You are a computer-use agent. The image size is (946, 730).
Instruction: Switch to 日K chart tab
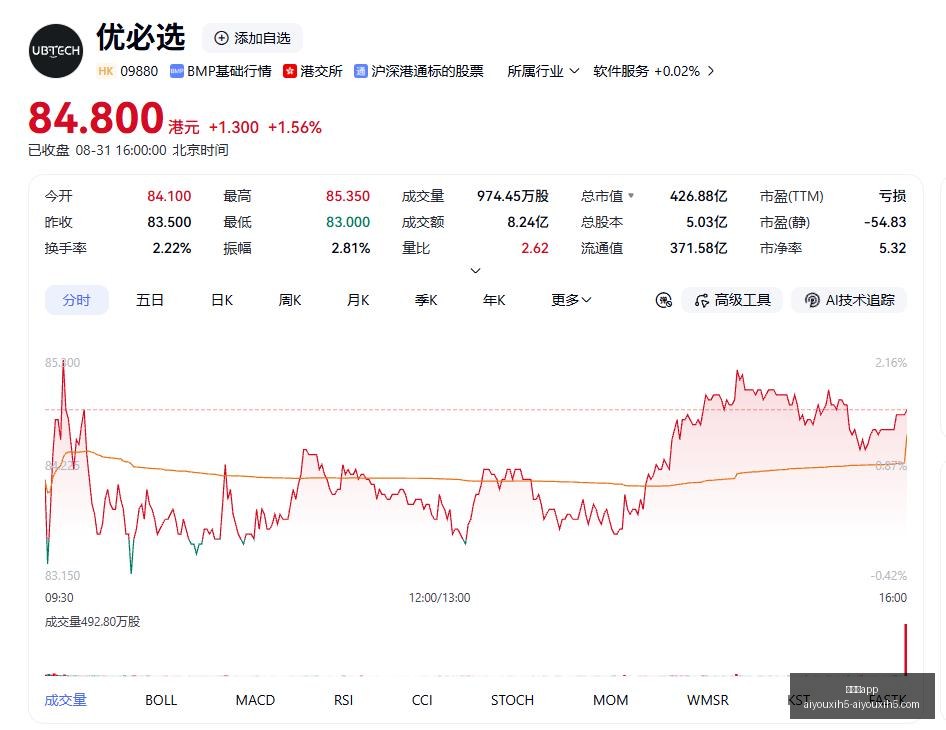[x=221, y=300]
